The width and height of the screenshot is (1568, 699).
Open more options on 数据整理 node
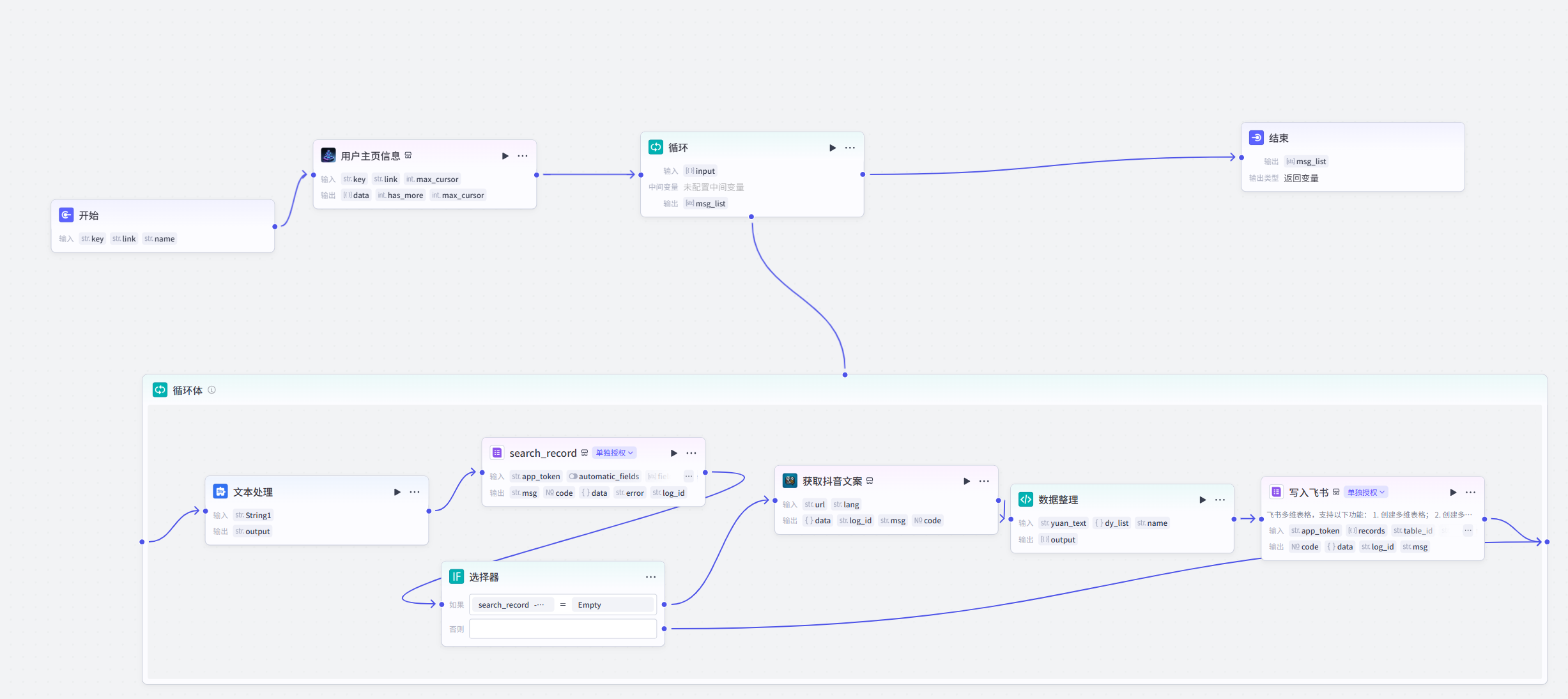point(1220,500)
